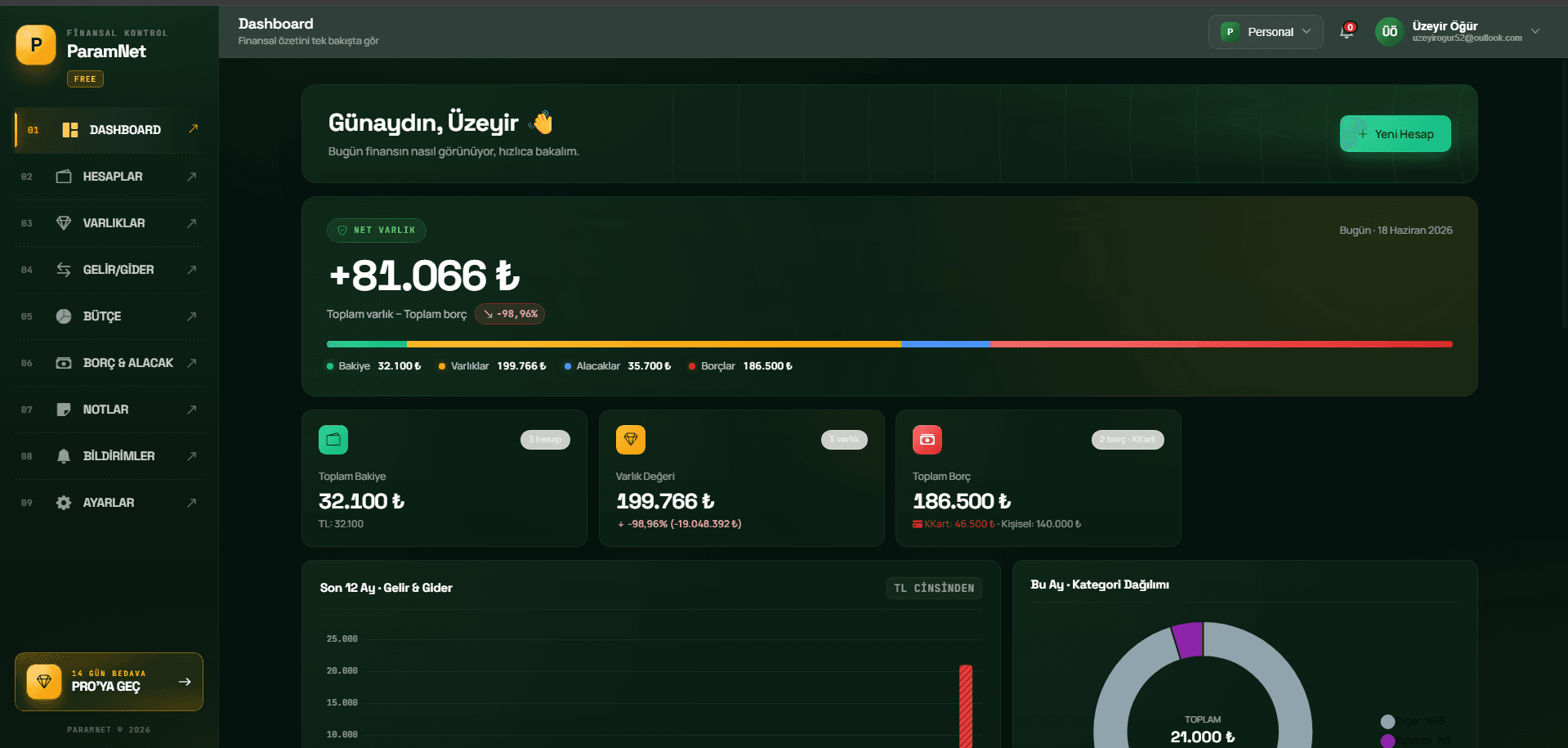Click the +81.066 ₺ net worth value
Image resolution: width=1568 pixels, height=748 pixels.
tap(424, 275)
